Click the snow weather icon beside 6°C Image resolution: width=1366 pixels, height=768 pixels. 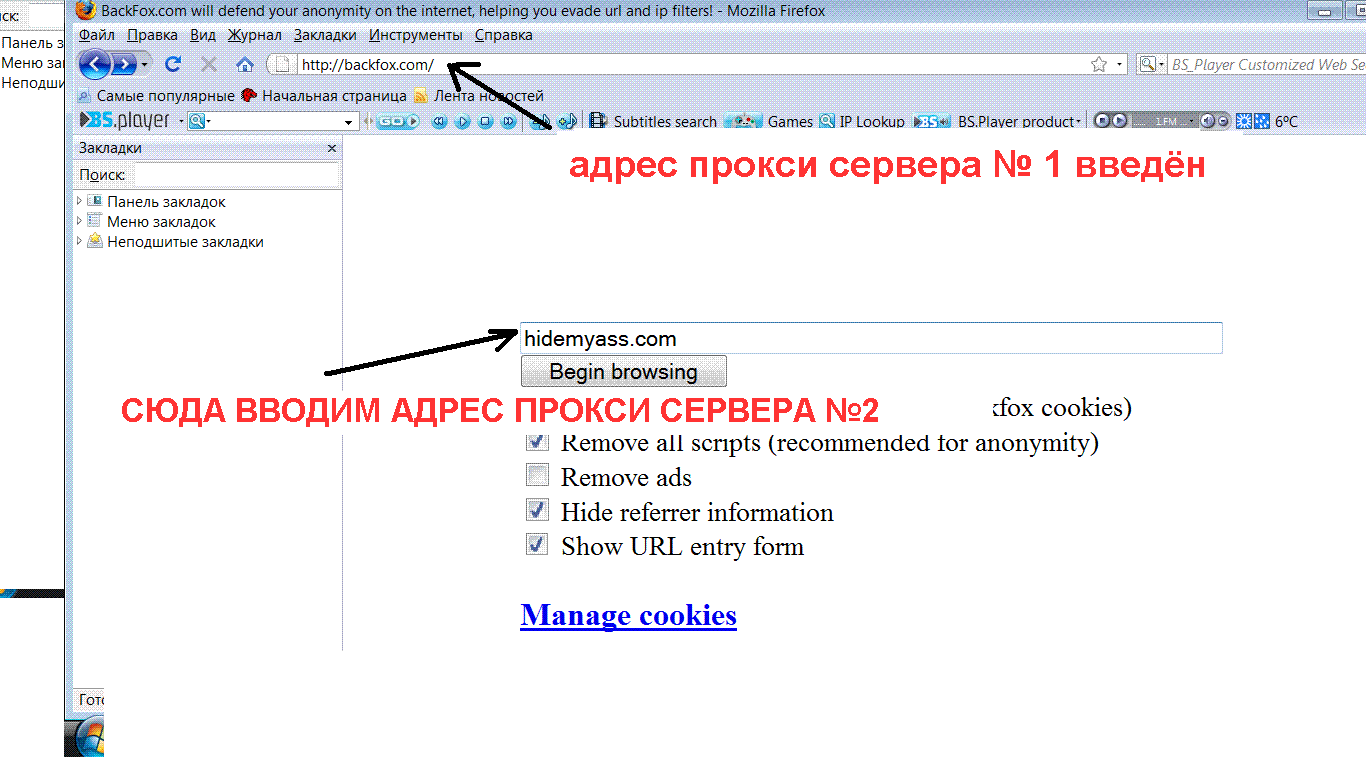1260,121
